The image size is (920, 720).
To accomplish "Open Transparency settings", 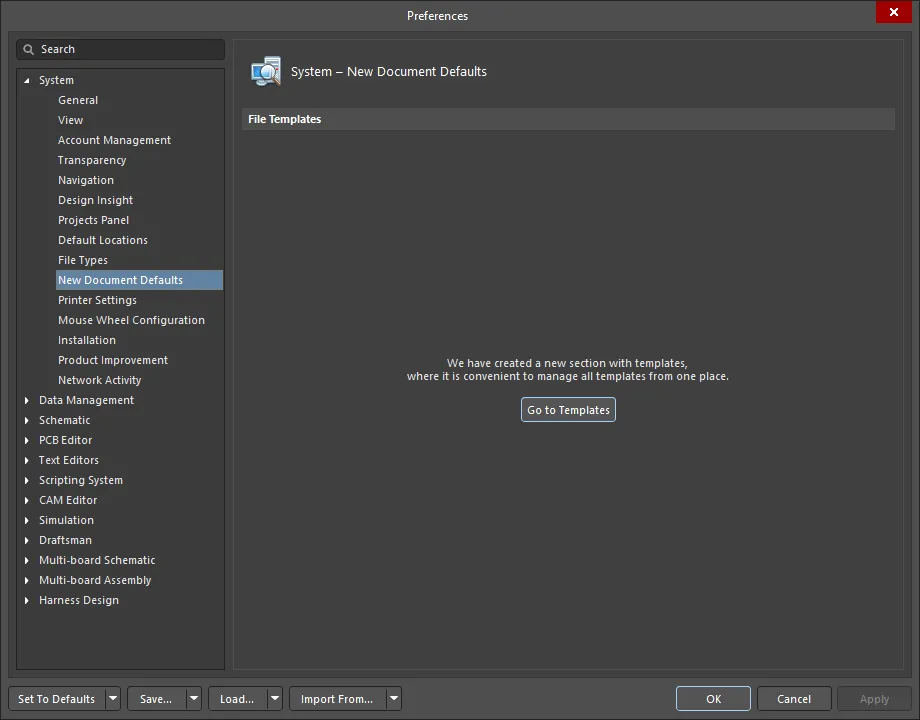I will (x=92, y=160).
